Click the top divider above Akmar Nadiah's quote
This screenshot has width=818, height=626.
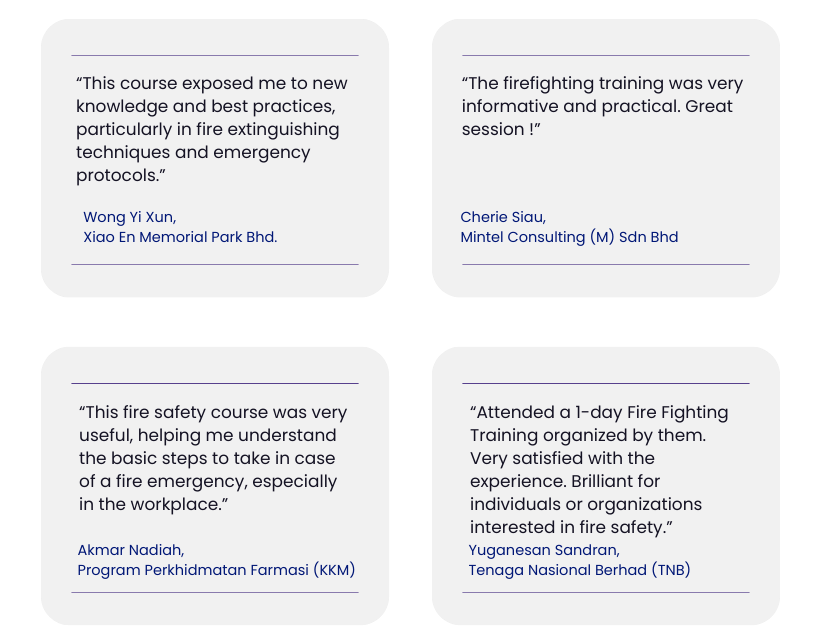tap(215, 383)
